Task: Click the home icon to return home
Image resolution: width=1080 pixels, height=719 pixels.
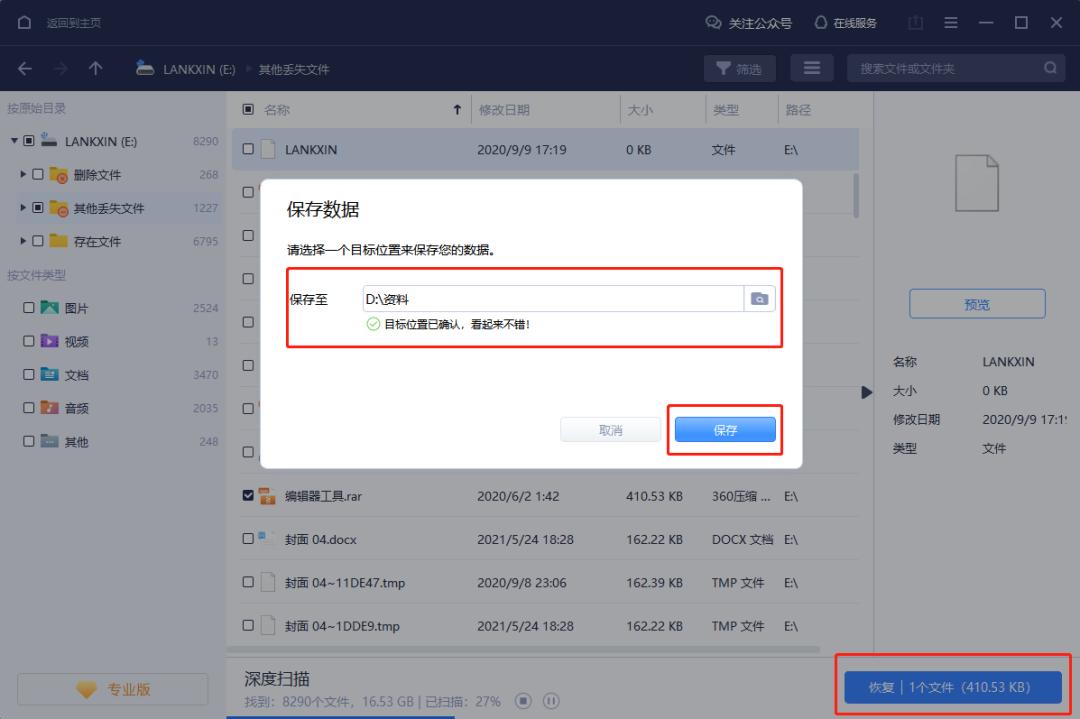Action: click(23, 21)
